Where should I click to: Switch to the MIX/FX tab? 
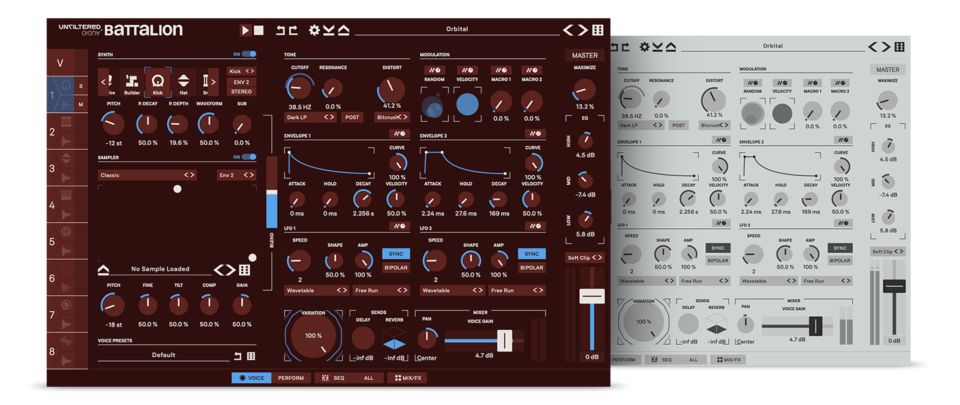point(405,379)
